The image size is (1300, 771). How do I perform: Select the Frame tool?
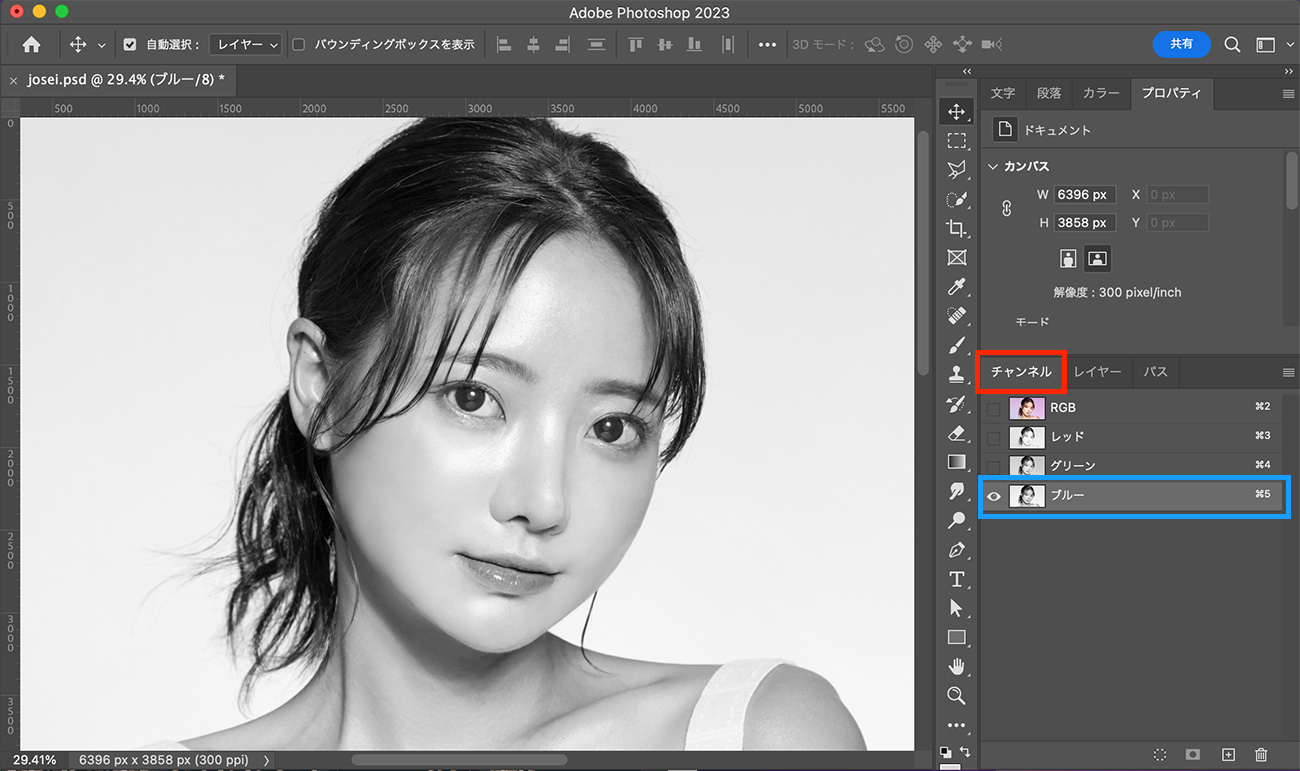pos(957,258)
